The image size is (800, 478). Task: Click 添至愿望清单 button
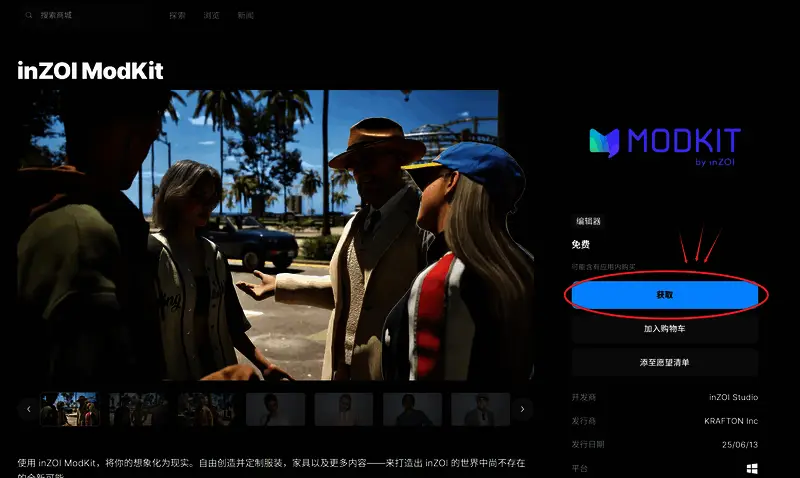point(665,362)
